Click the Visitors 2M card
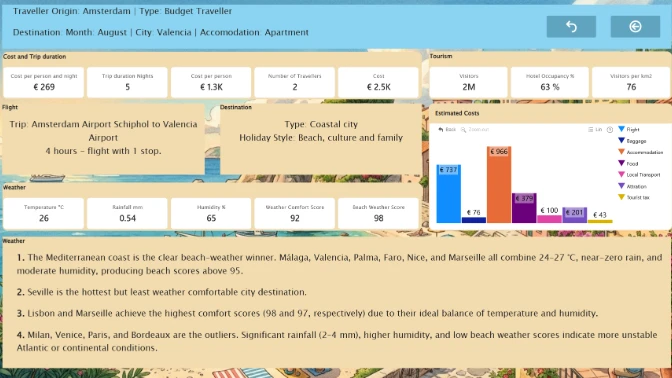672x378 pixels. click(468, 82)
